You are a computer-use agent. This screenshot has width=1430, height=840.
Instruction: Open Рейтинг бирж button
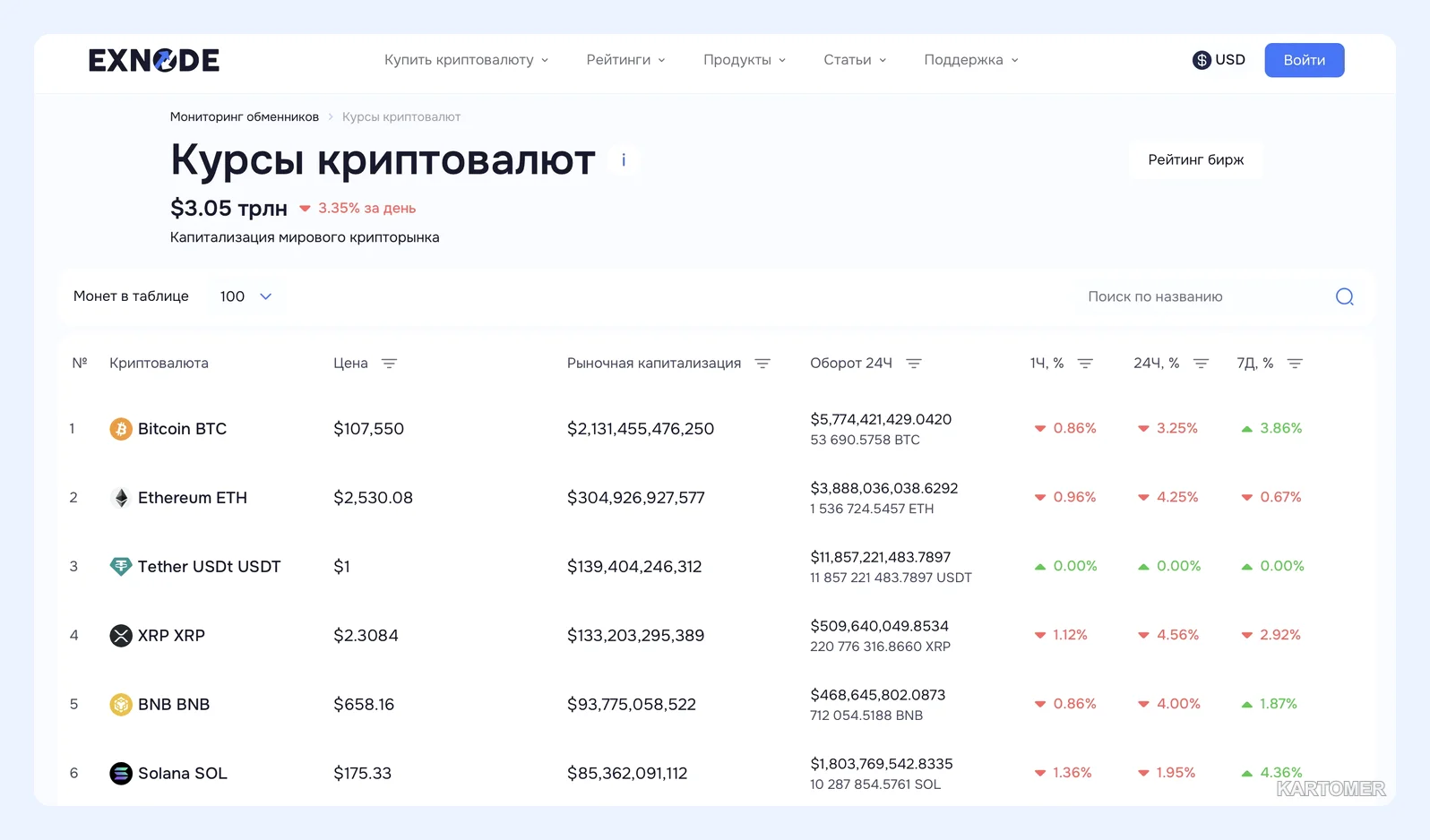coord(1196,160)
